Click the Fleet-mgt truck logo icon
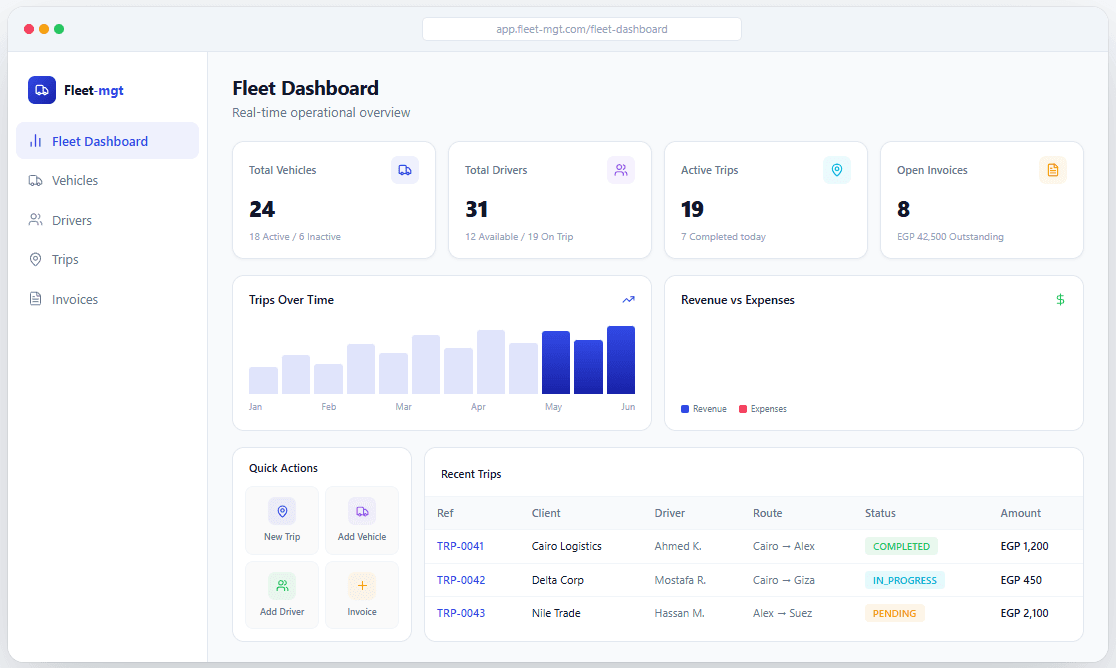Viewport: 1116px width, 668px height. tap(42, 90)
